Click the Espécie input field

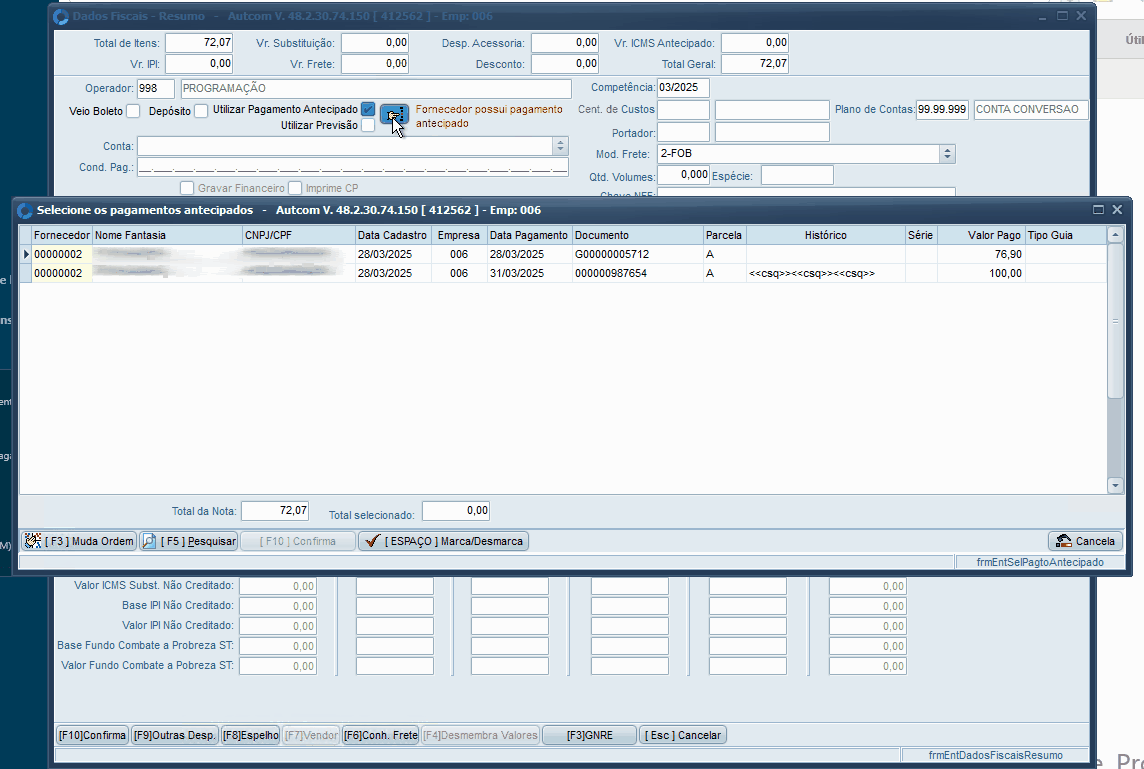(x=797, y=175)
